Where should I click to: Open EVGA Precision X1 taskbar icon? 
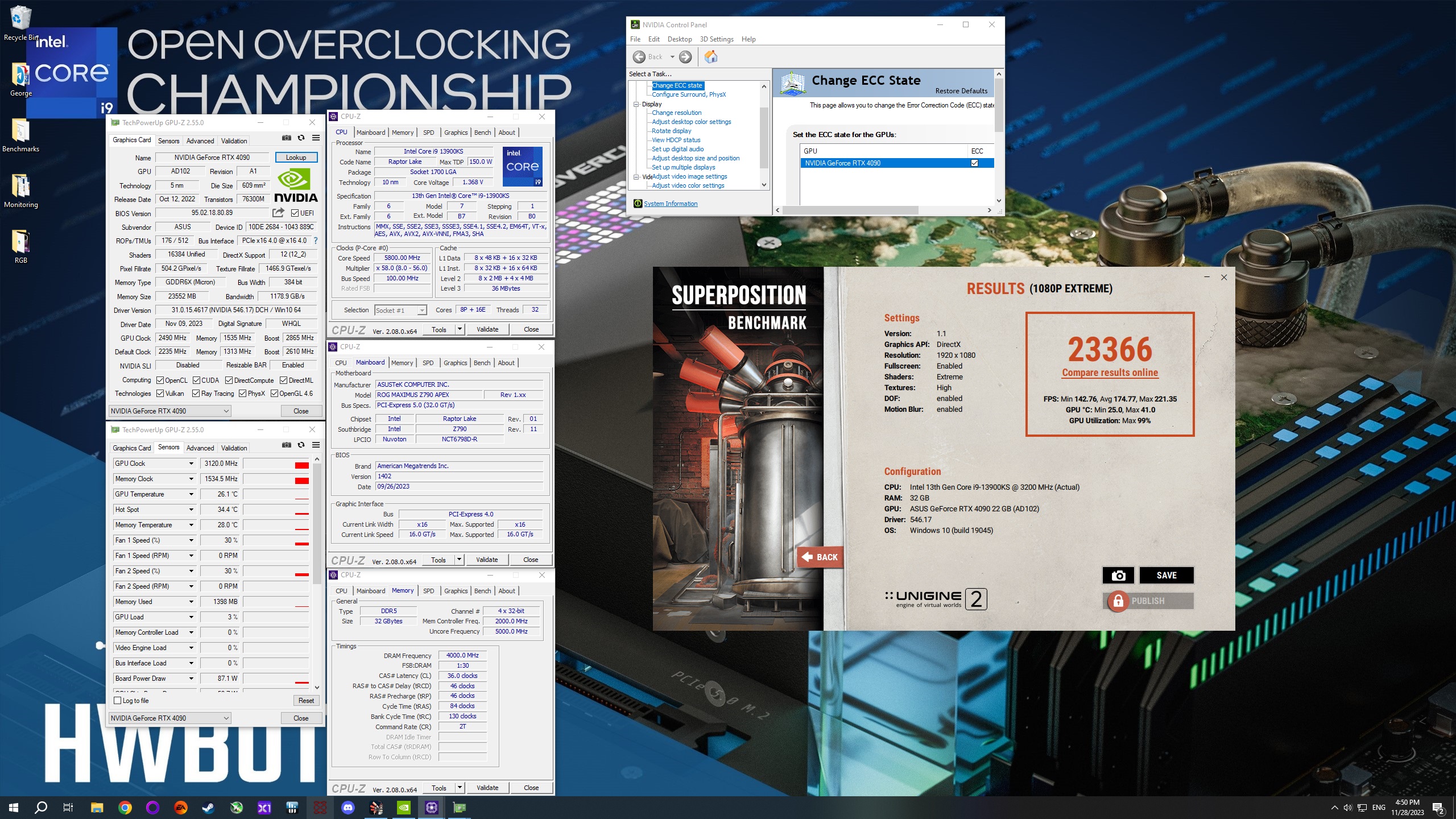264,808
